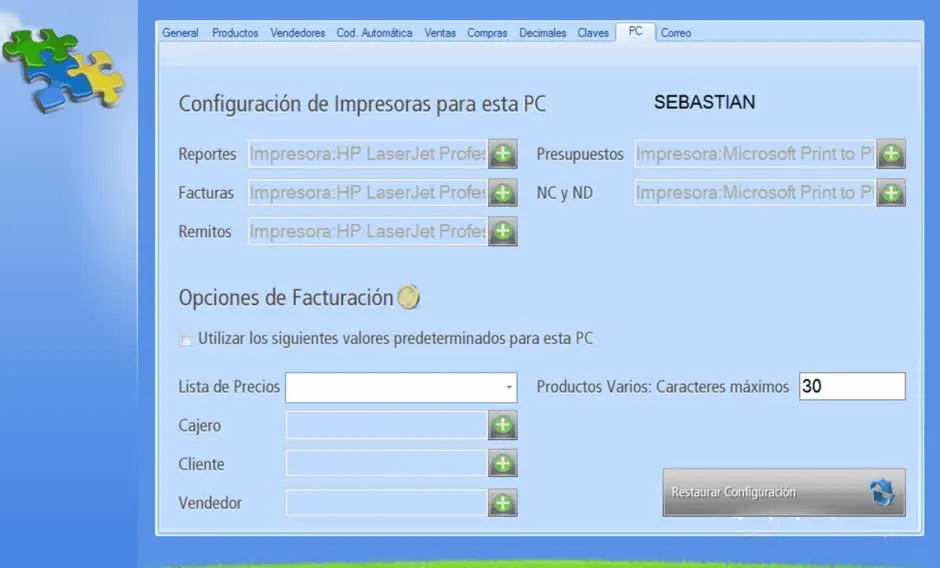Click the Vendedor text field
The width and height of the screenshot is (940, 568).
387,503
